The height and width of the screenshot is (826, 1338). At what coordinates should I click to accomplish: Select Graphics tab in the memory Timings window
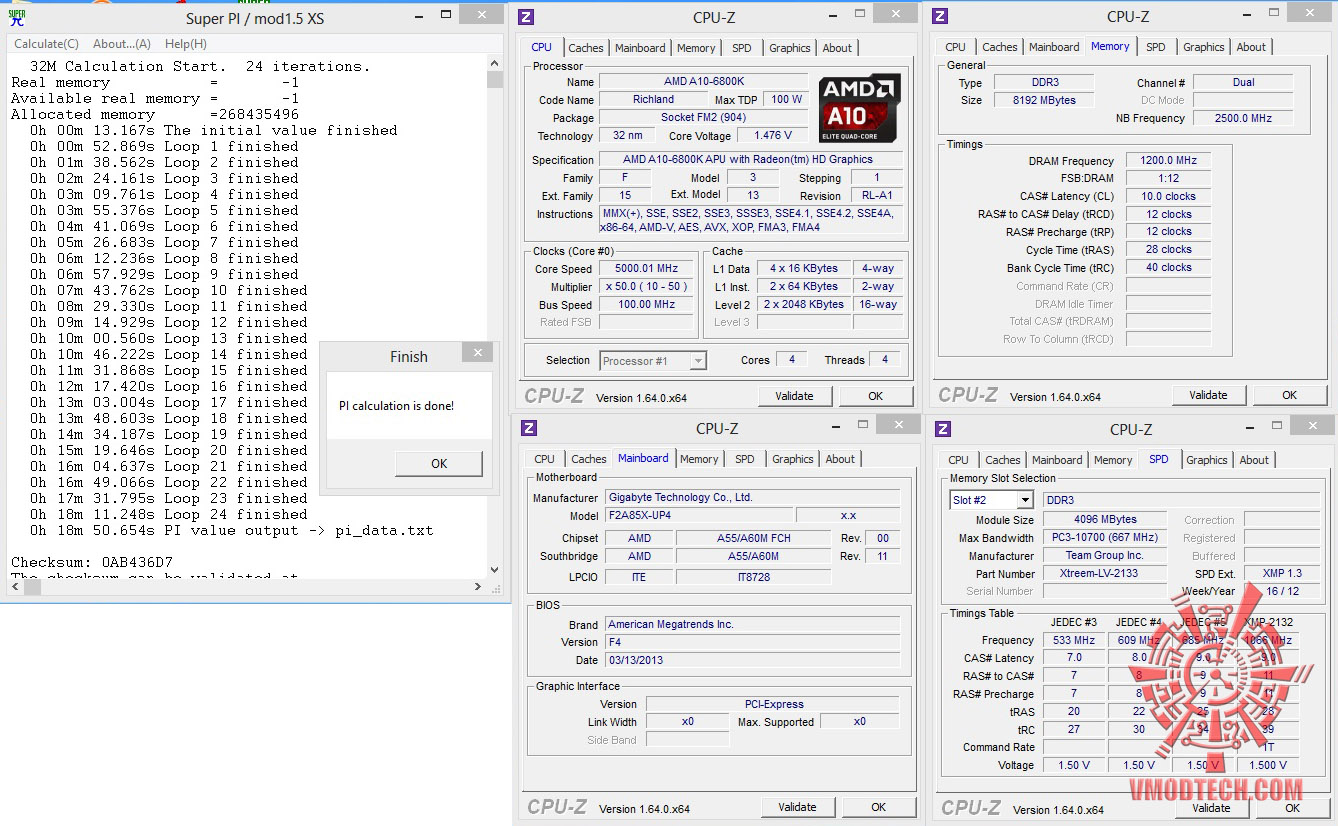pyautogui.click(x=1203, y=47)
